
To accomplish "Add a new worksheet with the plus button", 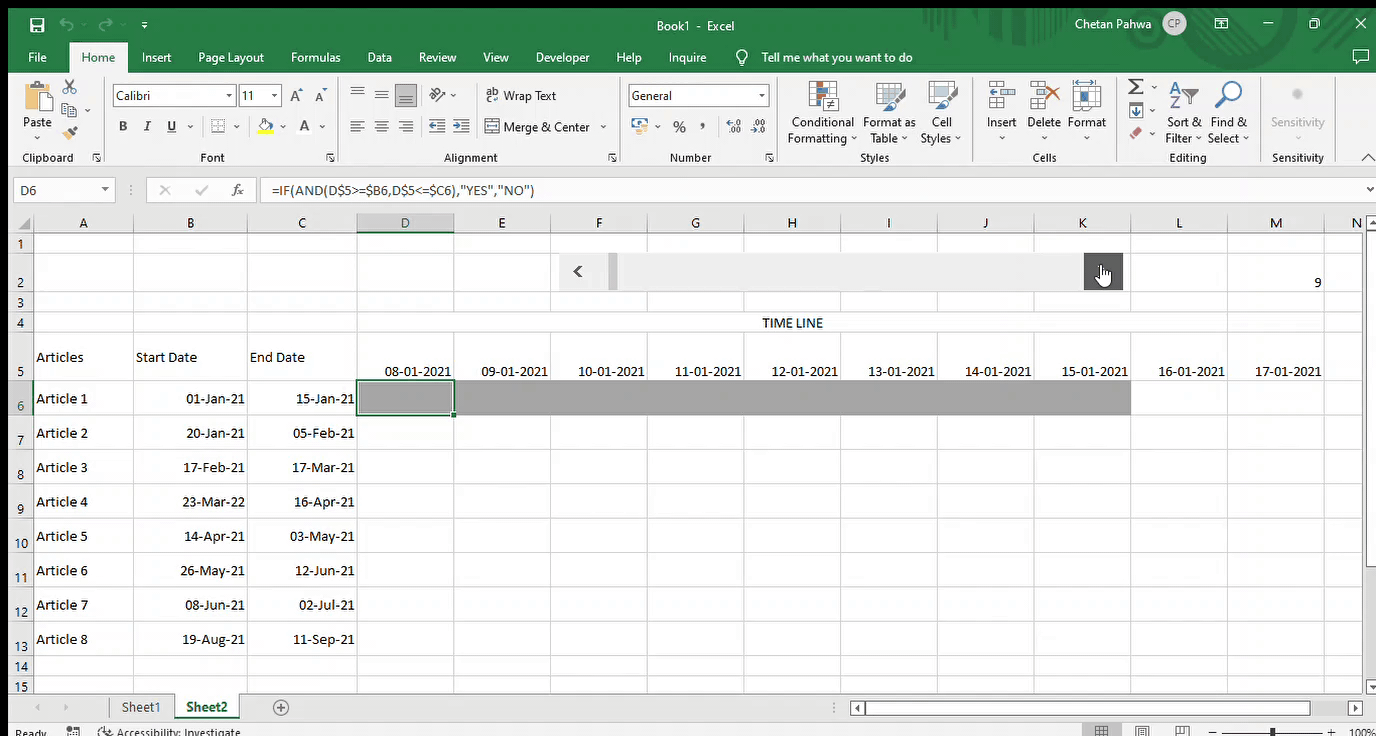I will tap(280, 707).
